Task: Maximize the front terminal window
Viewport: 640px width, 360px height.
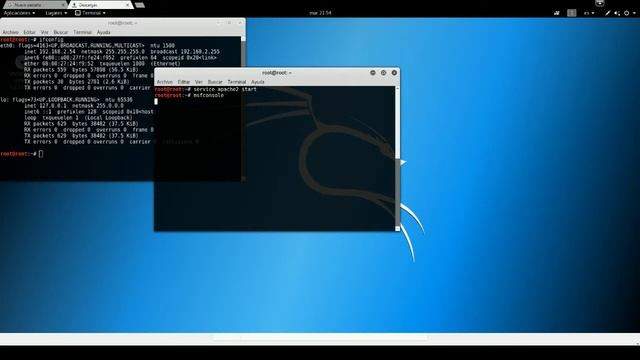Action: [x=383, y=73]
